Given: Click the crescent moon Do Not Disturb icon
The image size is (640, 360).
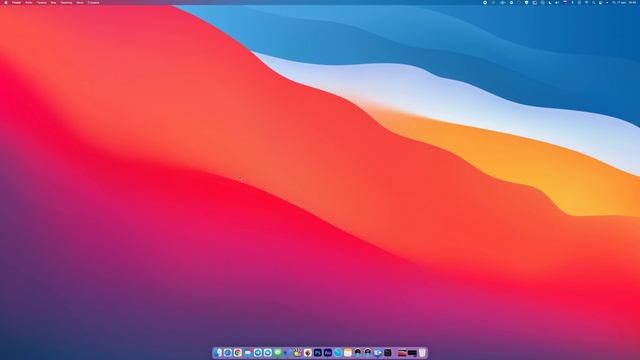Looking at the screenshot, I should pos(550,2).
